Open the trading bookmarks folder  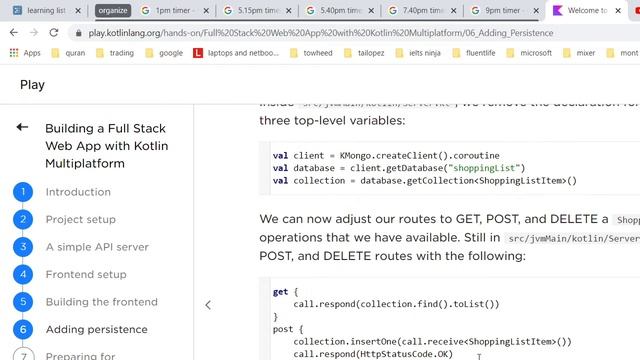click(x=115, y=53)
